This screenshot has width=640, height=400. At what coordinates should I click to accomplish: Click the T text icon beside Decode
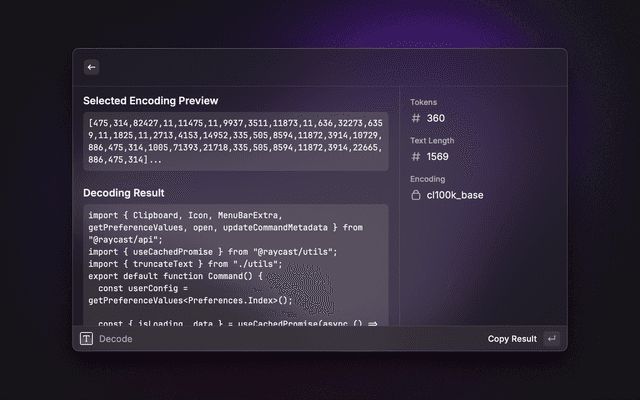87,339
